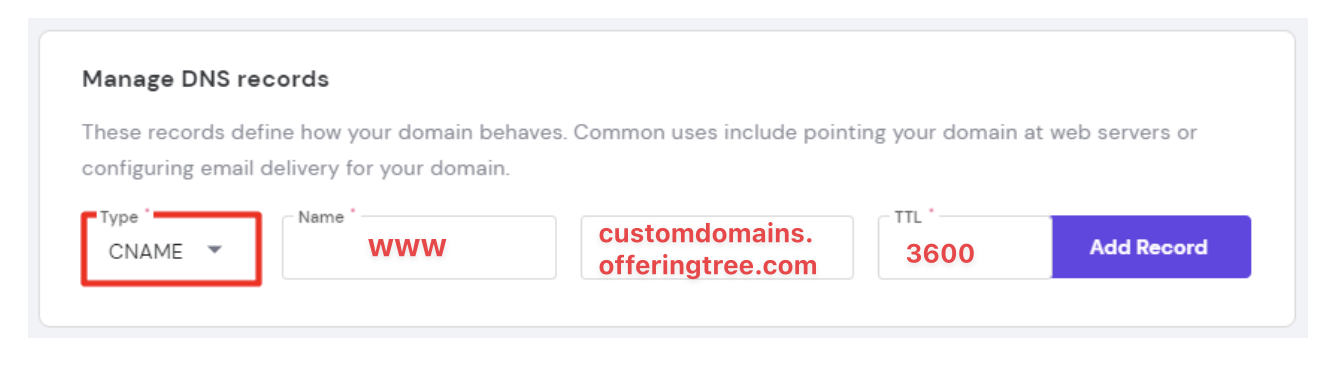Click the DNS records description paragraph

[640, 150]
